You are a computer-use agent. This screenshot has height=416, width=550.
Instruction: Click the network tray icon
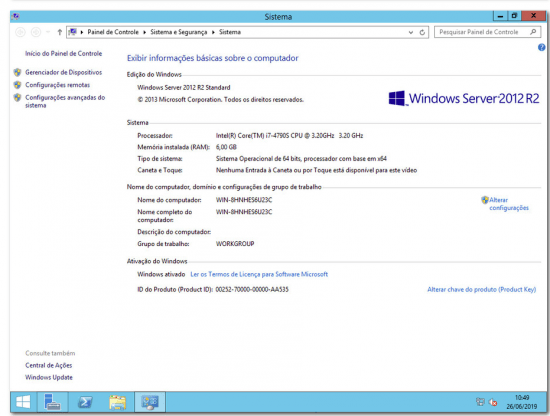[480, 402]
